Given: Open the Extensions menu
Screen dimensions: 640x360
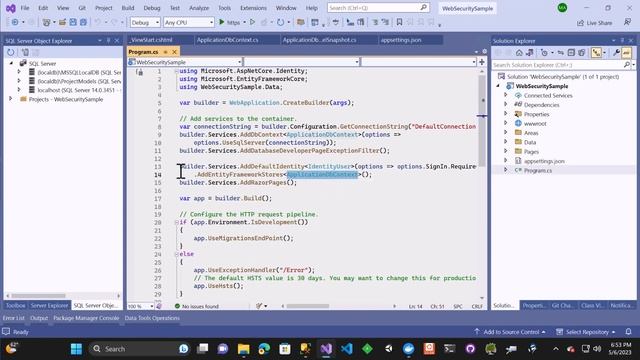Looking at the screenshot, I should [x=253, y=8].
